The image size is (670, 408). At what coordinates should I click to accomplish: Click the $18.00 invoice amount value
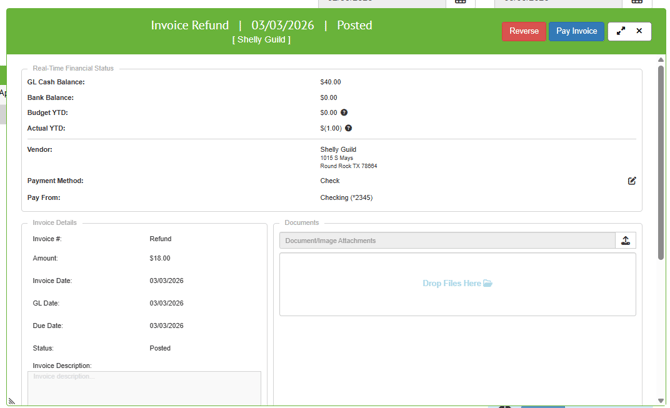160,258
